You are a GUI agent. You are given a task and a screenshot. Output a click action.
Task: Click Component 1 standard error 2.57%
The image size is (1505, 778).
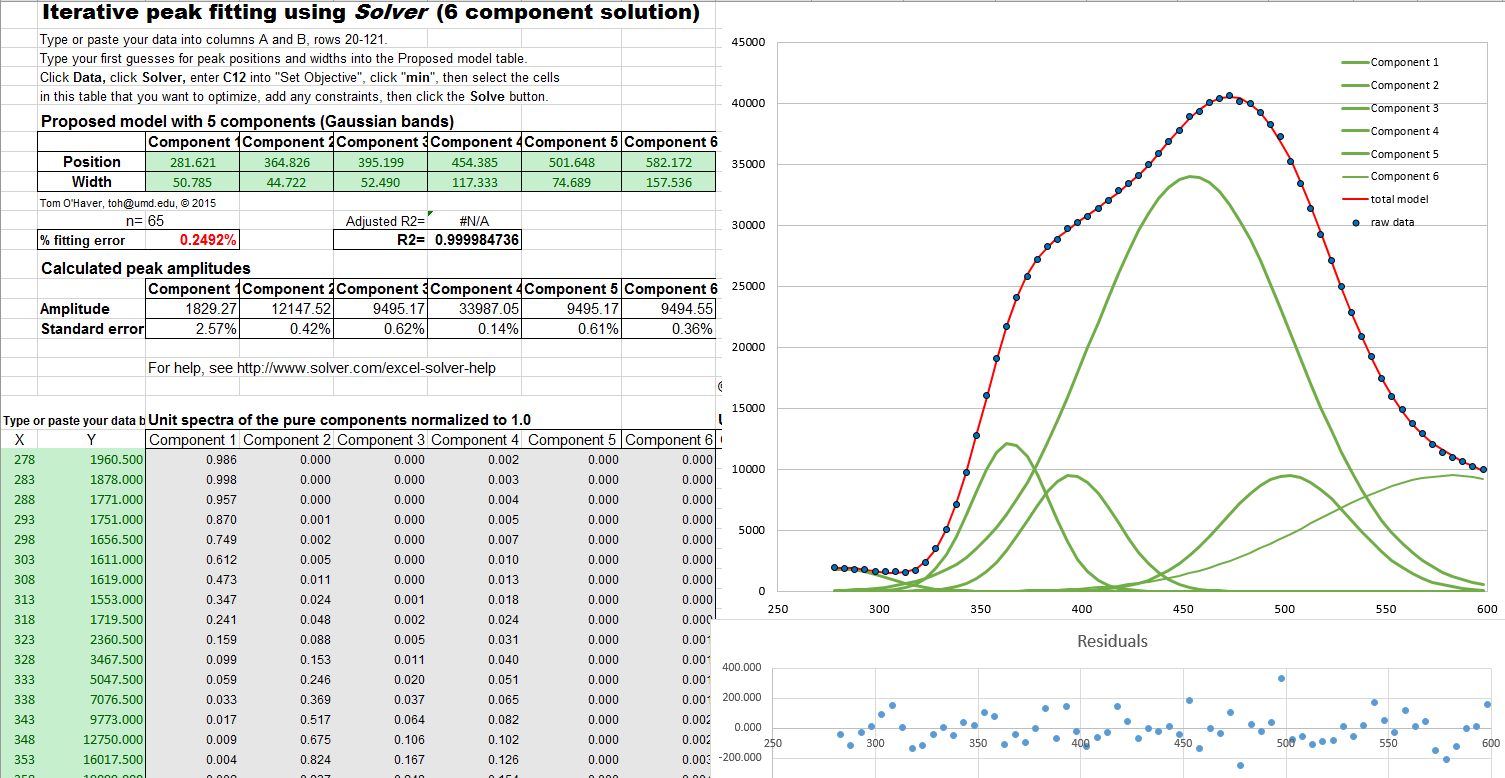192,329
